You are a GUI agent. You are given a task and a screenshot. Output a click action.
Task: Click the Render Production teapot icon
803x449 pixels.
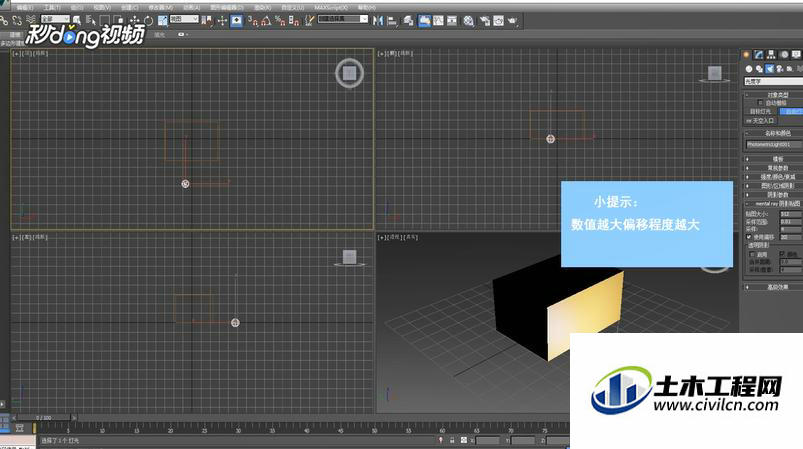point(513,20)
